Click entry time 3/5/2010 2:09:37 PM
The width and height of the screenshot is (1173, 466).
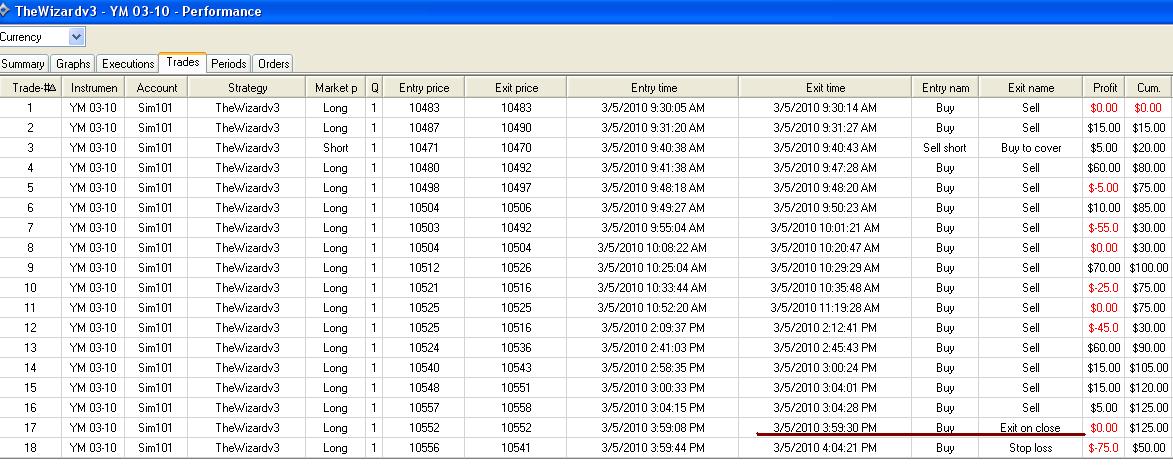(653, 328)
